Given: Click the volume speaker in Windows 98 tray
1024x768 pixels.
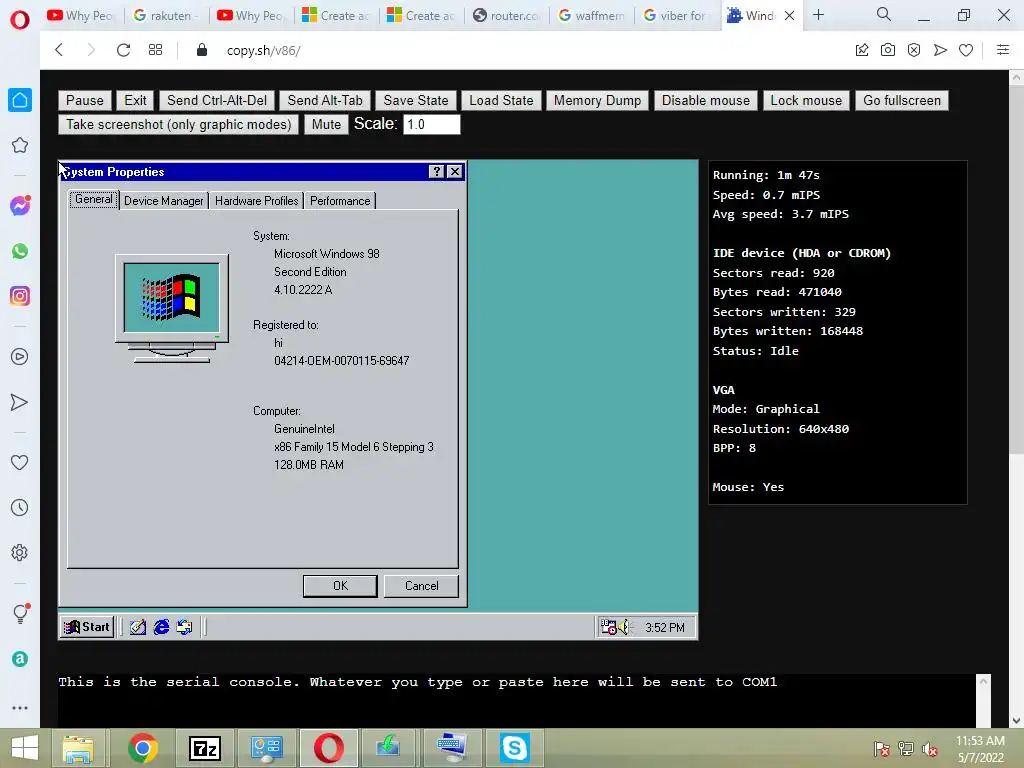Looking at the screenshot, I should [624, 627].
